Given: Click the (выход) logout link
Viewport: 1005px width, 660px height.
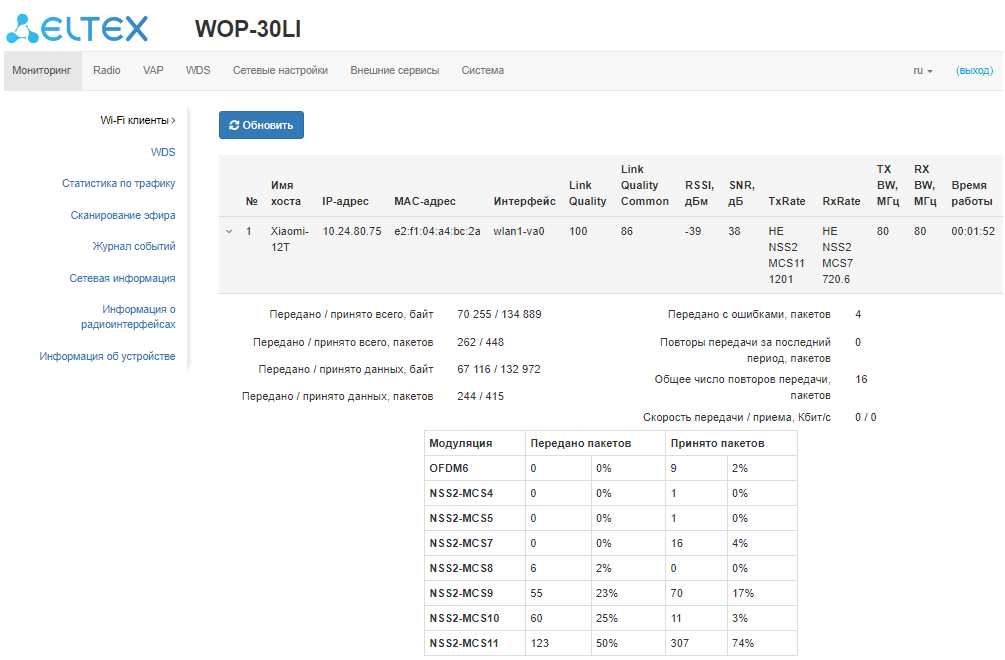Looking at the screenshot, I should pos(974,71).
